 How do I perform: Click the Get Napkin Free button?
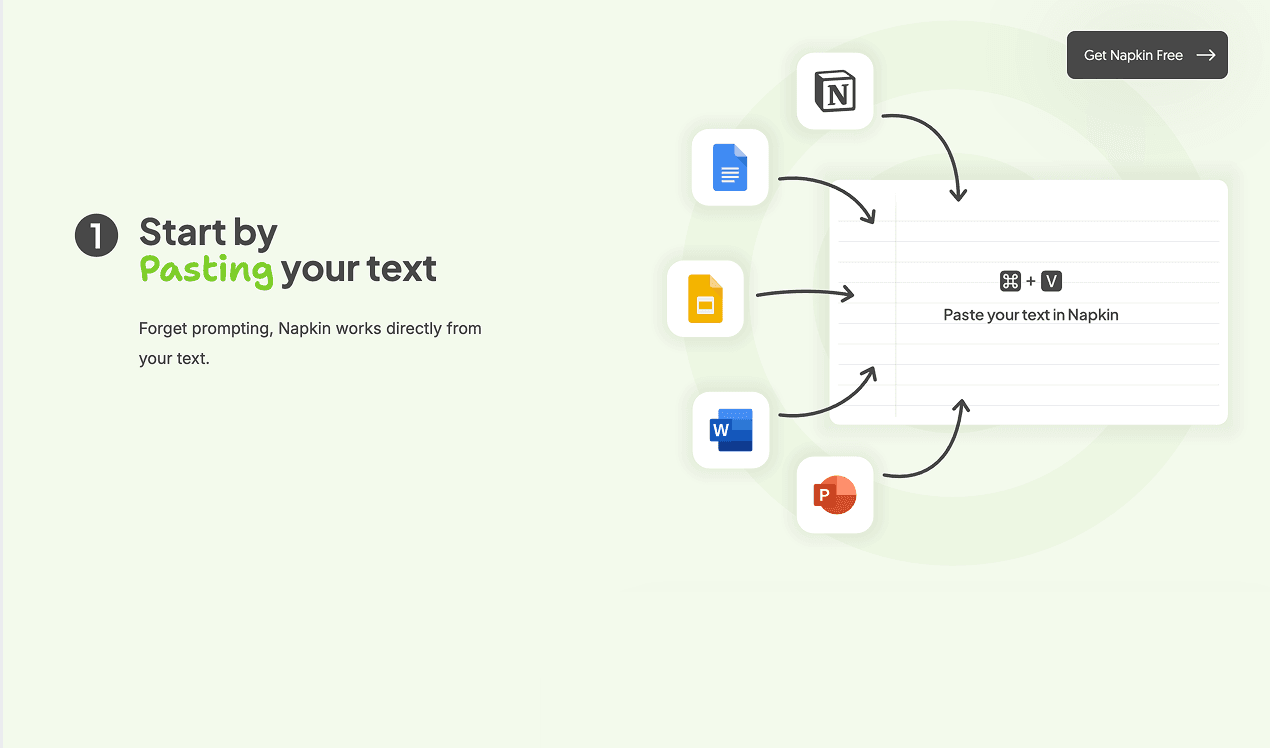click(1147, 55)
